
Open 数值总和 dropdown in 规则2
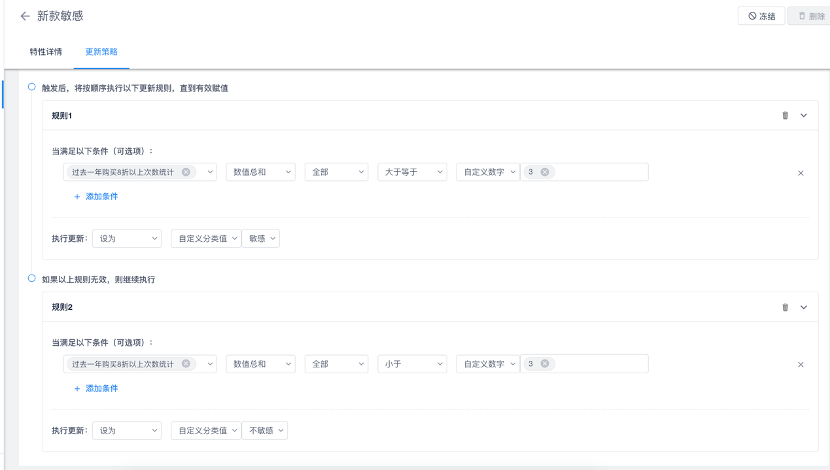(260, 364)
